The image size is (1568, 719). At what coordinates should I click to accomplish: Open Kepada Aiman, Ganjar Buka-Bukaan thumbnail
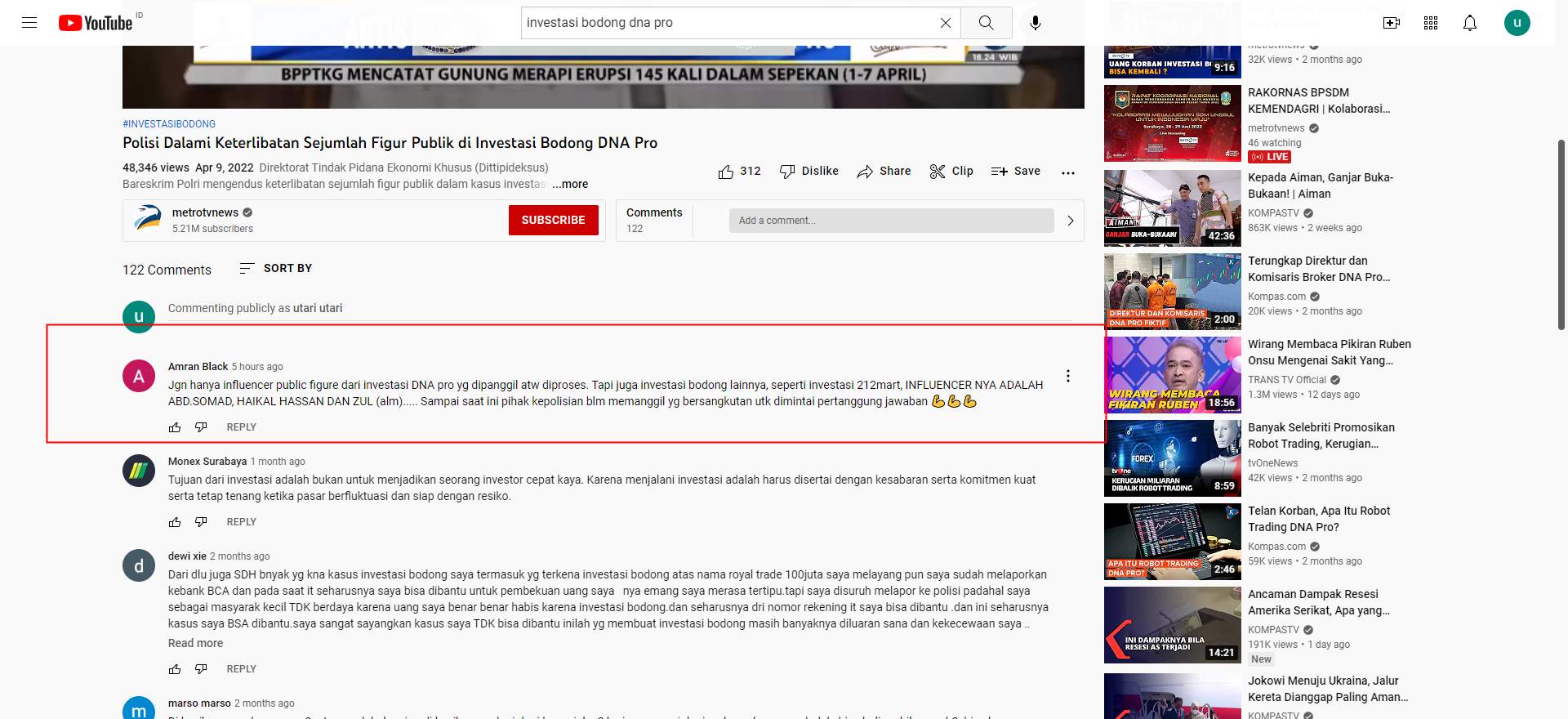pos(1173,208)
